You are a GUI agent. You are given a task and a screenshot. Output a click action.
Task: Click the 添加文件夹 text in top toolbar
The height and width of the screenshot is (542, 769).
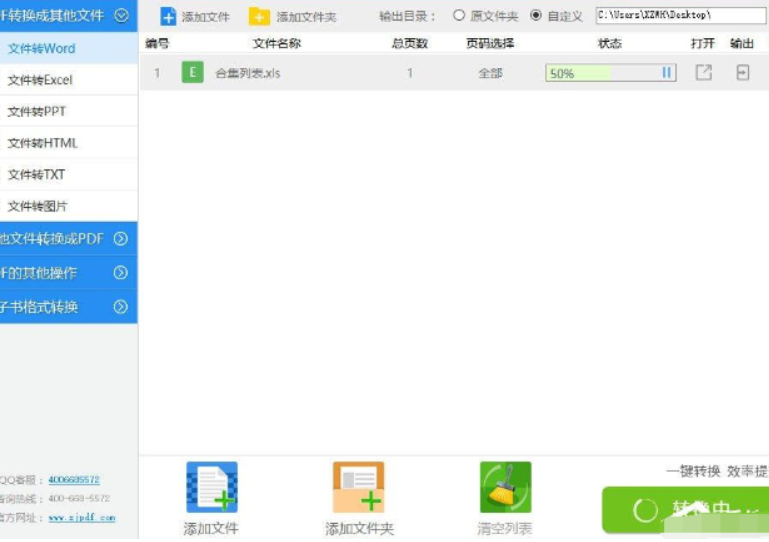[x=306, y=17]
